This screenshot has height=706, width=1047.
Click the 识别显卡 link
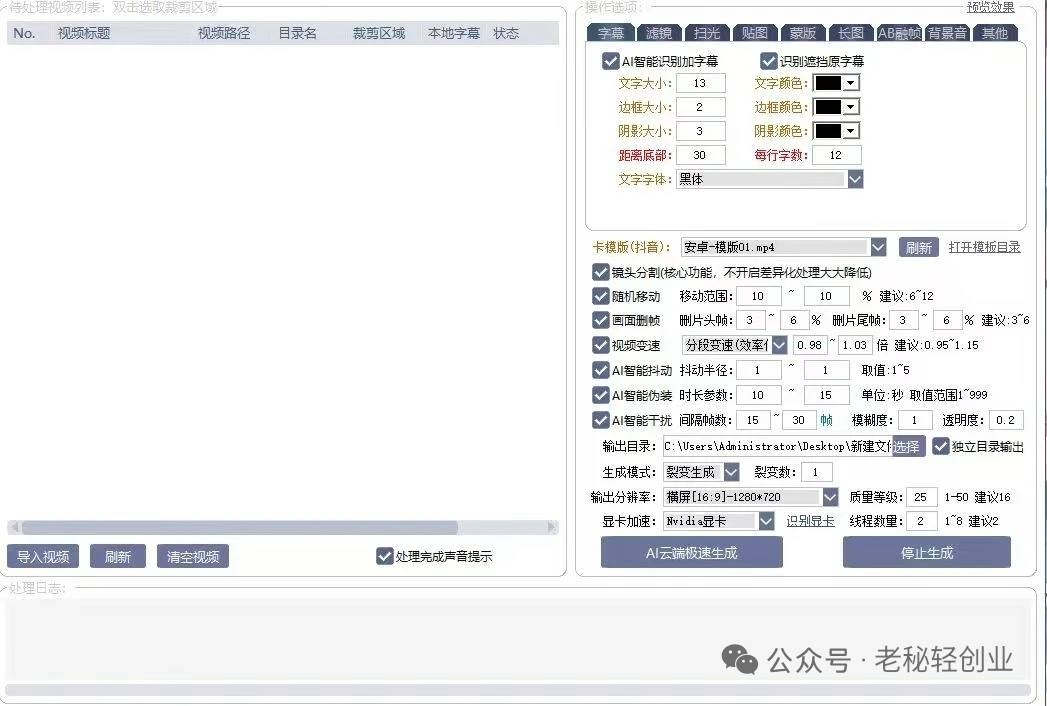(810, 521)
